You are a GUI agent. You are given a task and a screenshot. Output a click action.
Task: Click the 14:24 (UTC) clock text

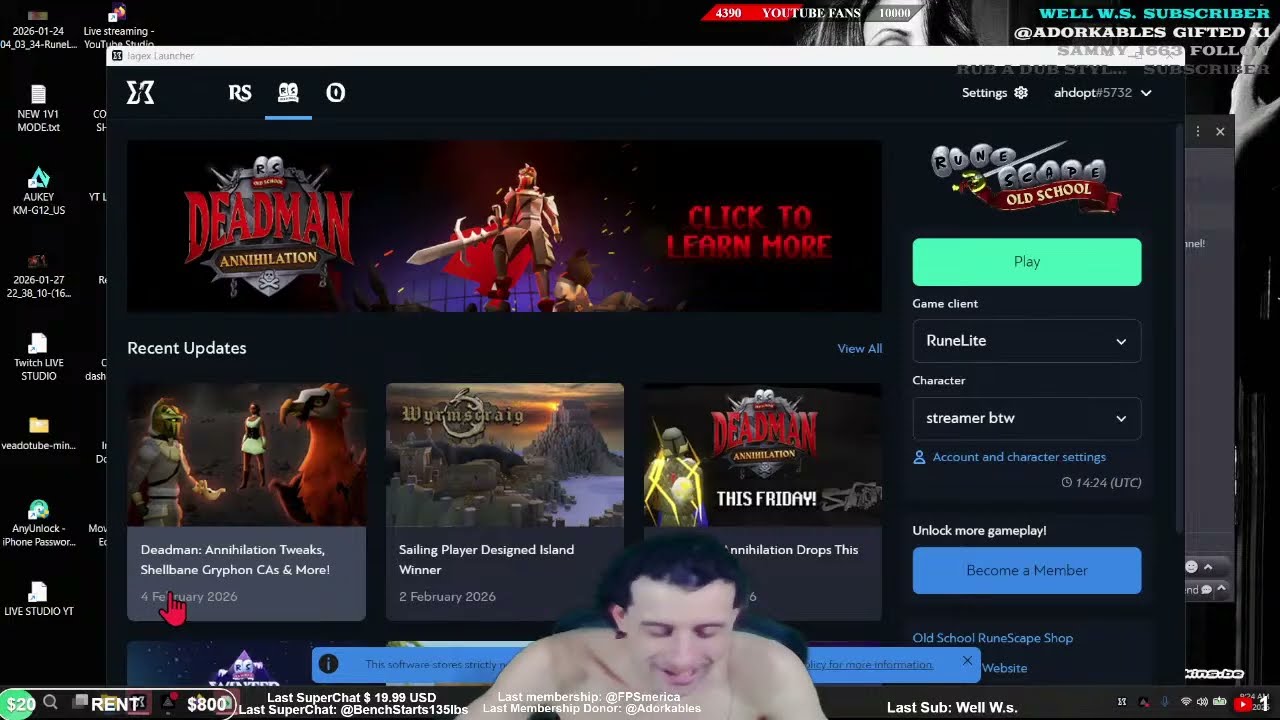pyautogui.click(x=1101, y=483)
